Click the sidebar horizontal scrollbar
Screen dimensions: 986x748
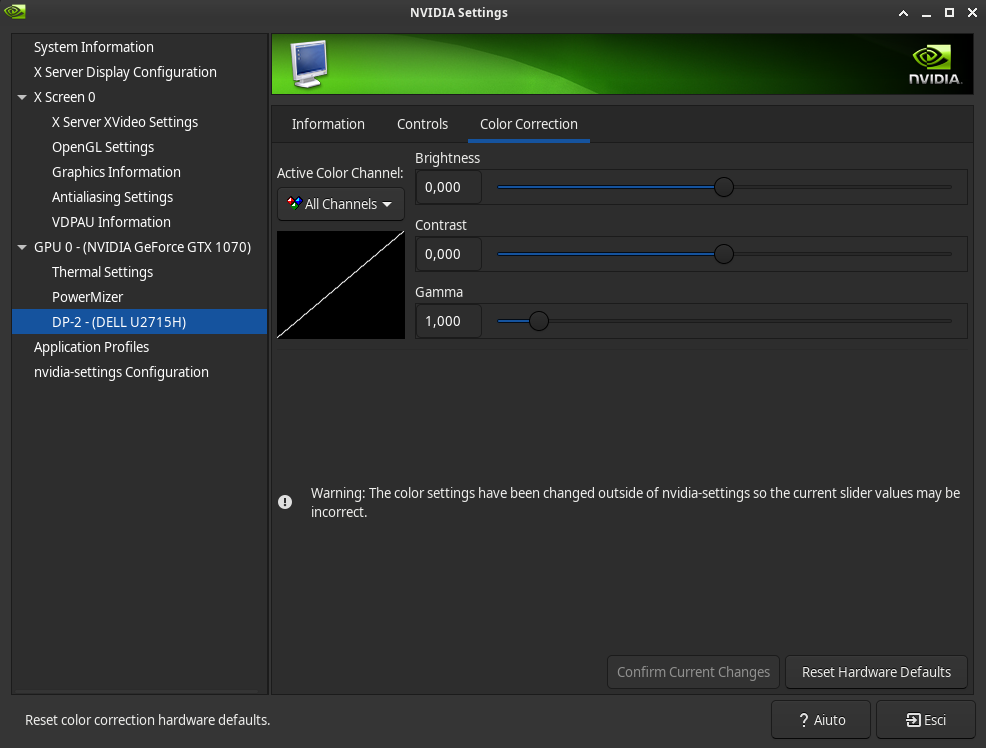135,691
